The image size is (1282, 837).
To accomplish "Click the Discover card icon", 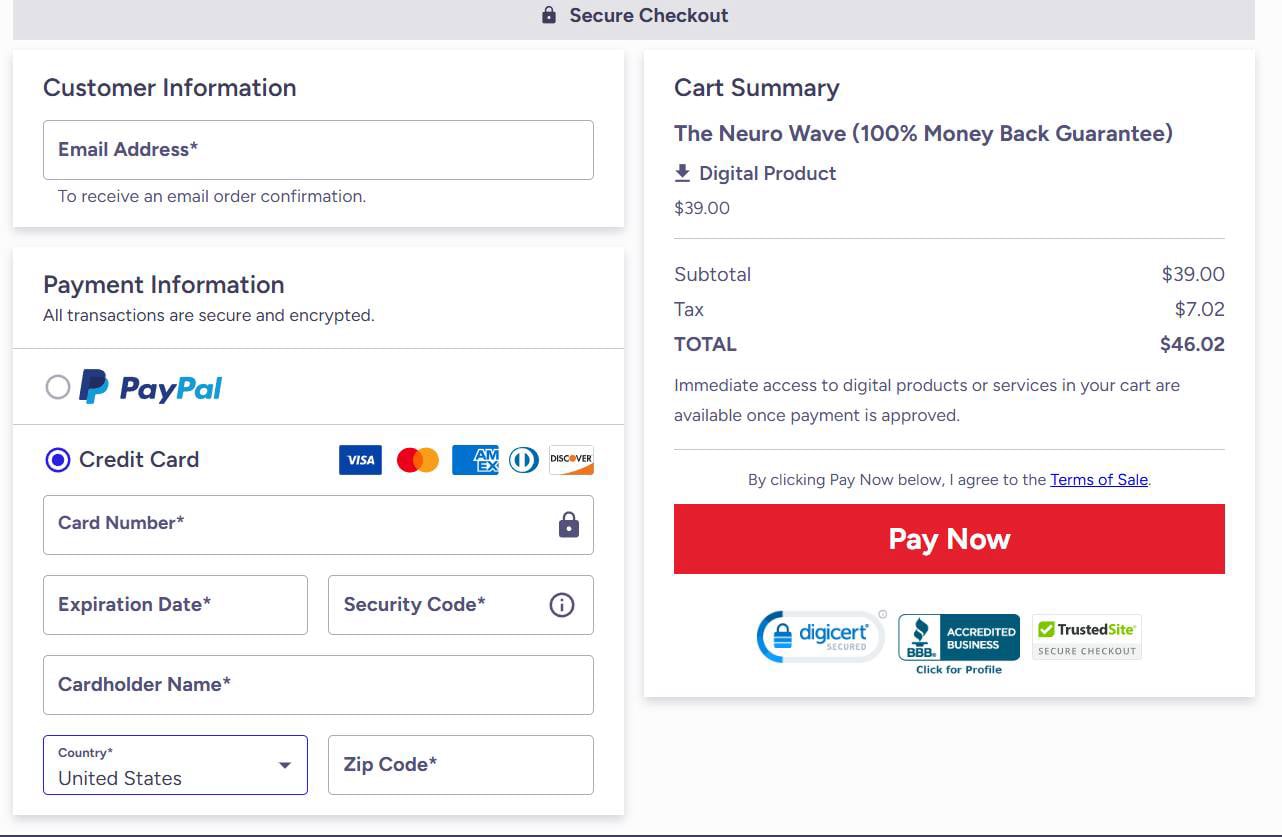I will [570, 460].
